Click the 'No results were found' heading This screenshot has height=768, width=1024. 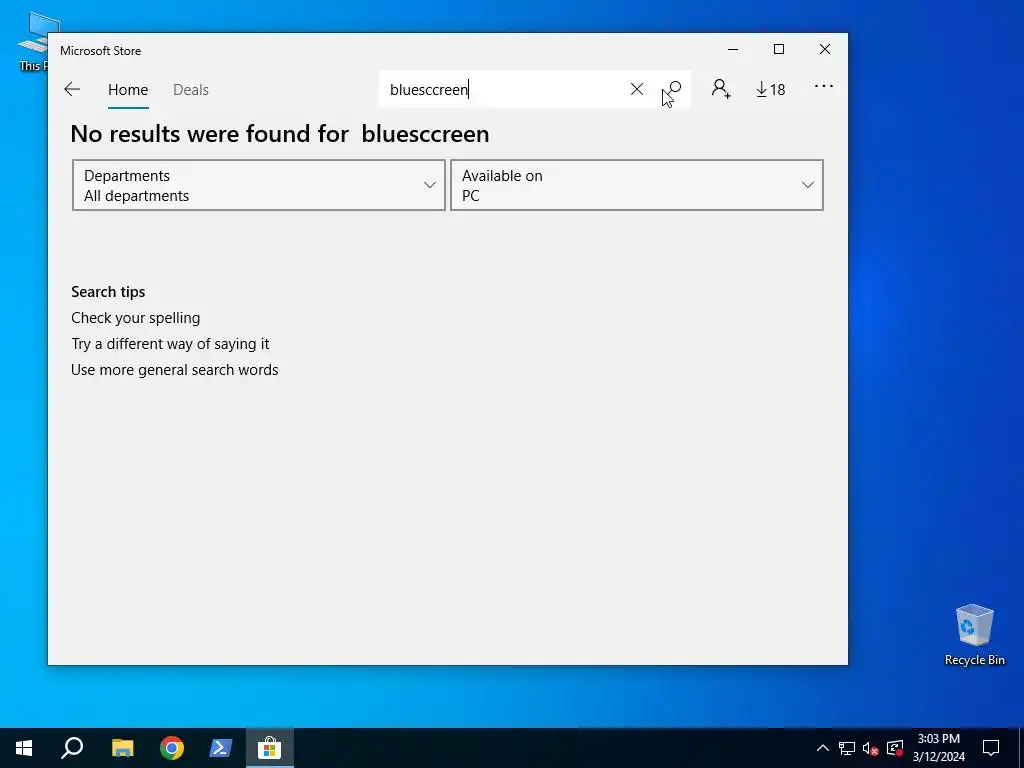pyautogui.click(x=280, y=134)
